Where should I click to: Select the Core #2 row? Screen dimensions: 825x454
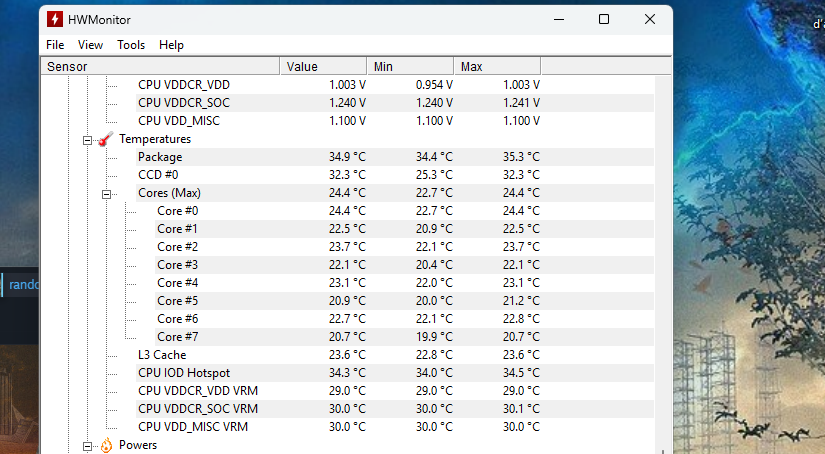point(404,247)
